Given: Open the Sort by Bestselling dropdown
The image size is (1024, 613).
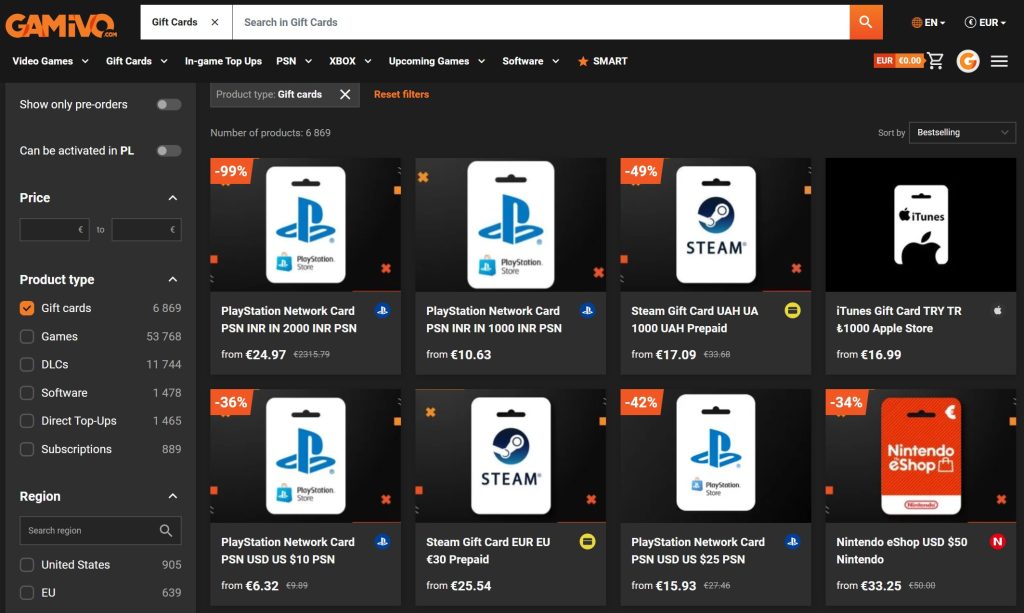Looking at the screenshot, I should coord(962,132).
